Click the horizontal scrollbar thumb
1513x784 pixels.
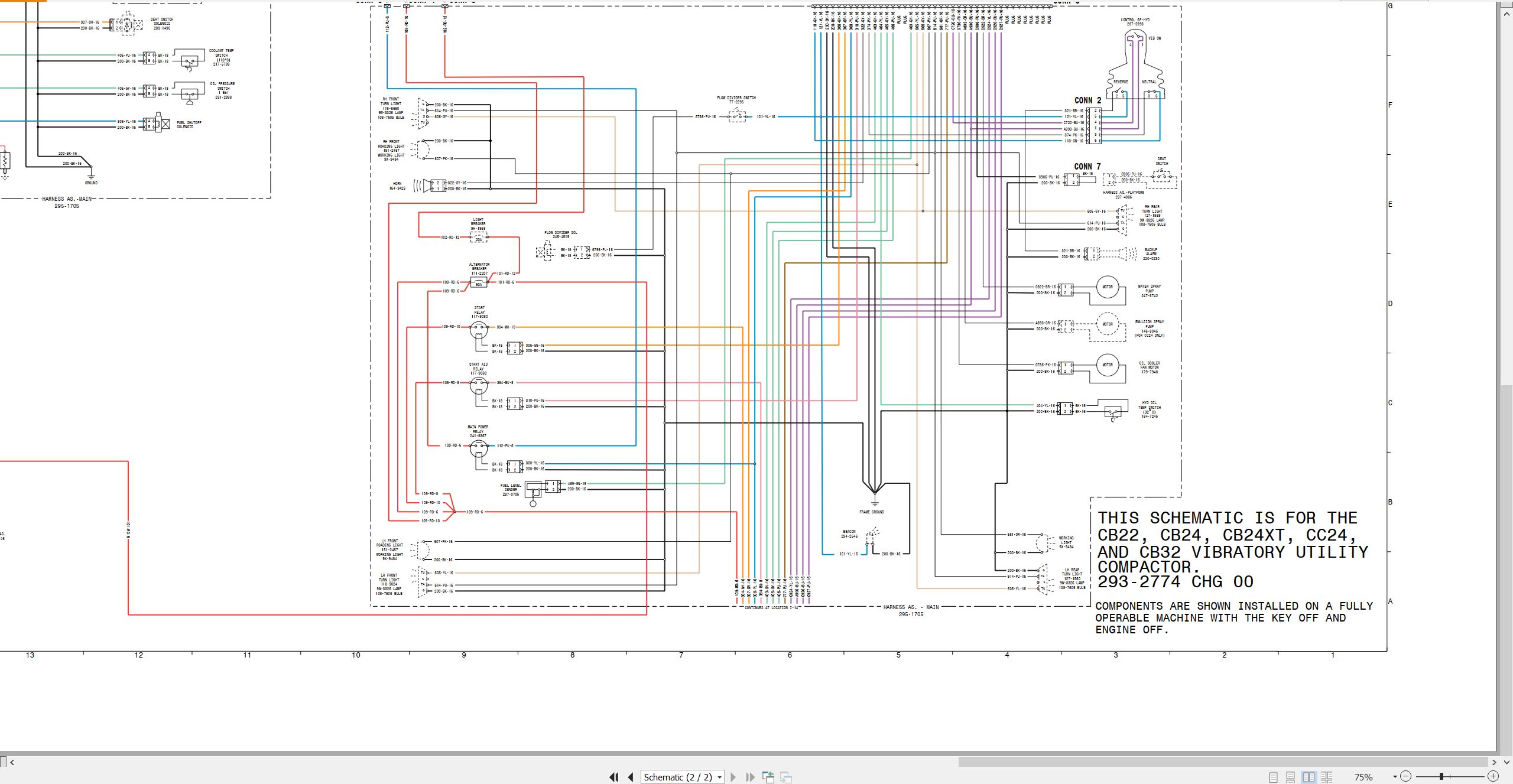click(1222, 762)
